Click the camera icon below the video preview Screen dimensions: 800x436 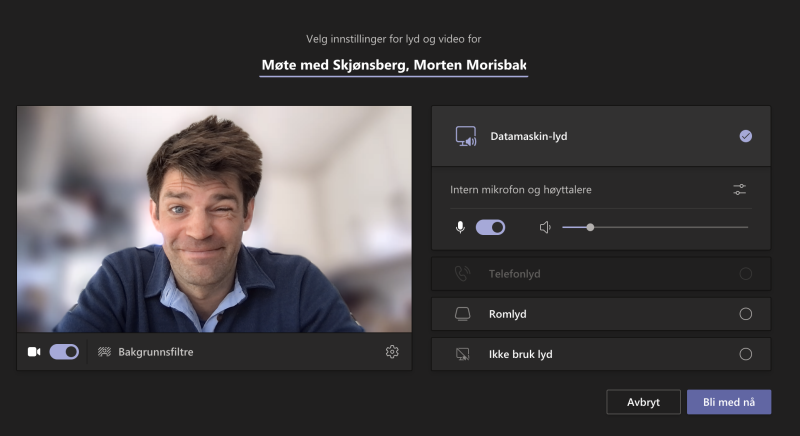coord(34,352)
